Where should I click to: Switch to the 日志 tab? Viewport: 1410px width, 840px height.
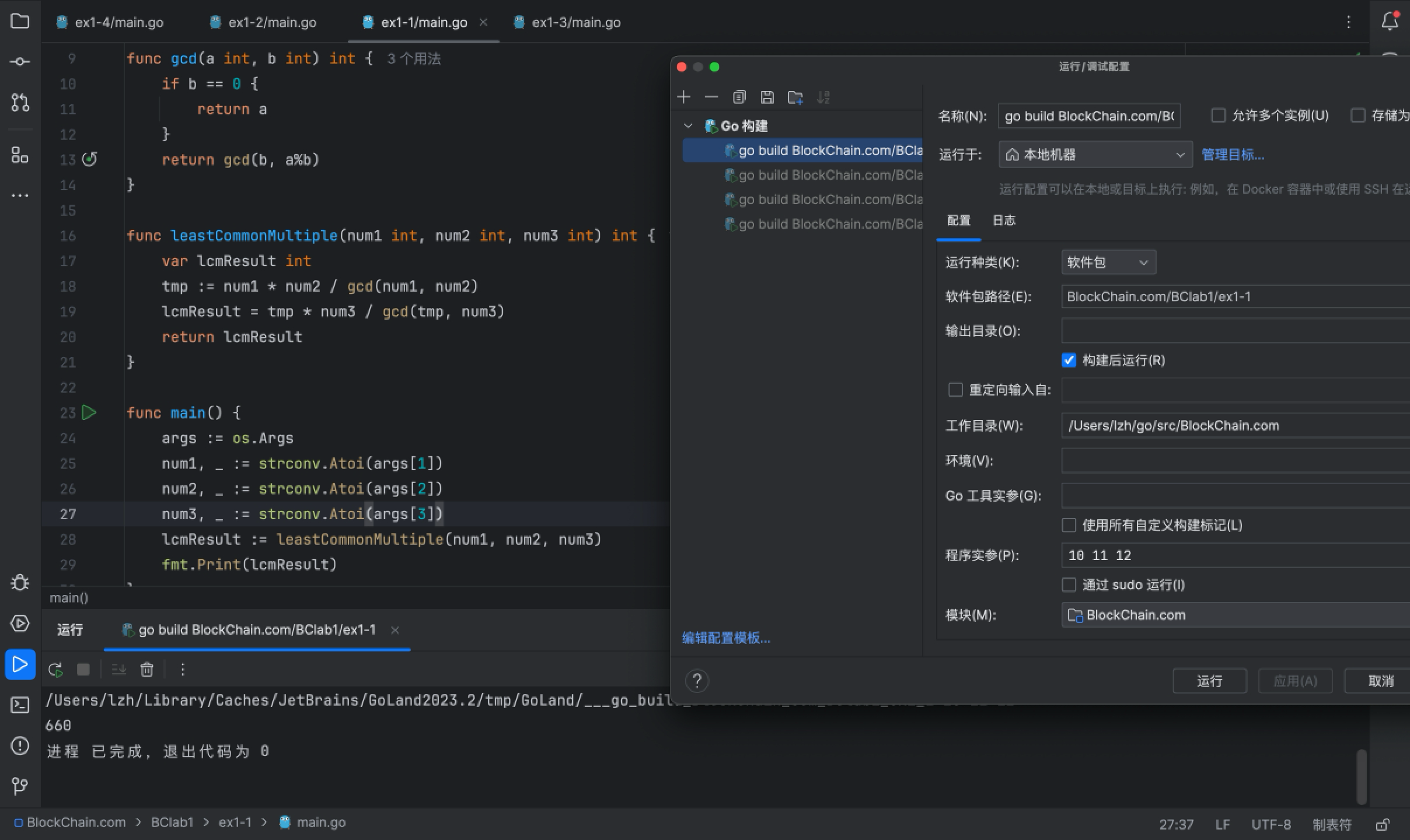point(1004,220)
